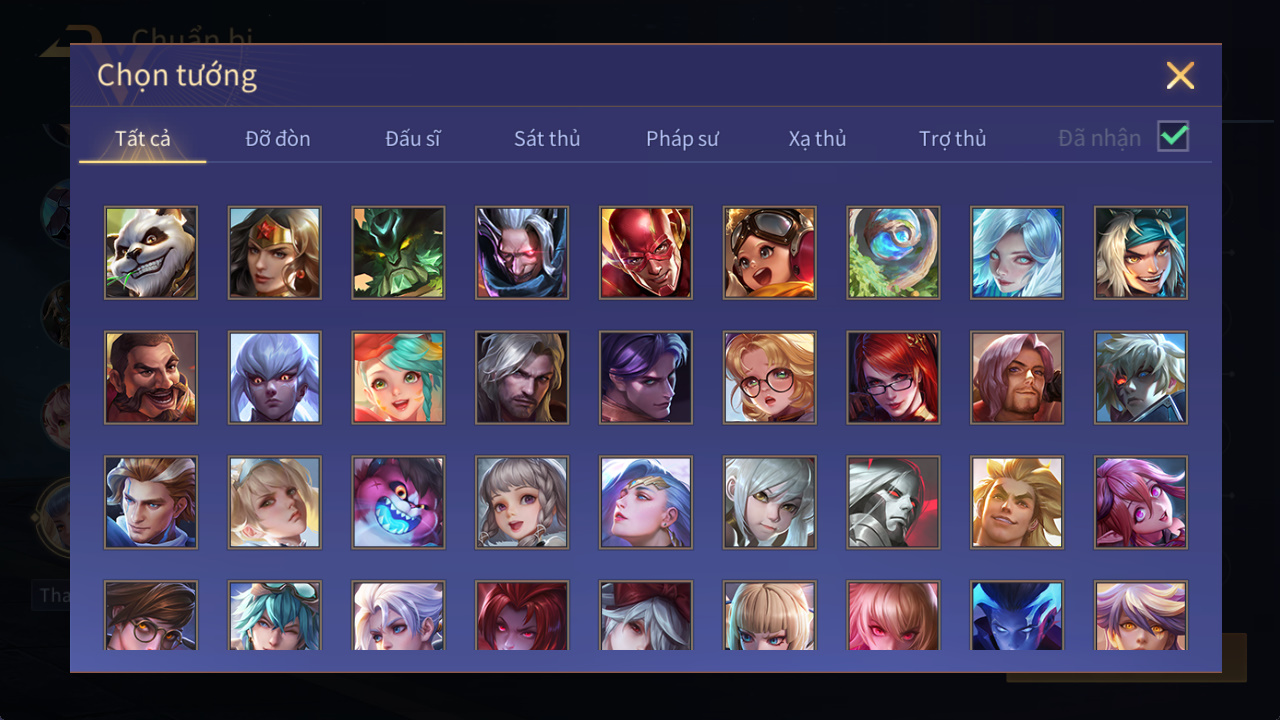This screenshot has width=1280, height=720.
Task: Select the panda hero portrait
Action: [151, 253]
